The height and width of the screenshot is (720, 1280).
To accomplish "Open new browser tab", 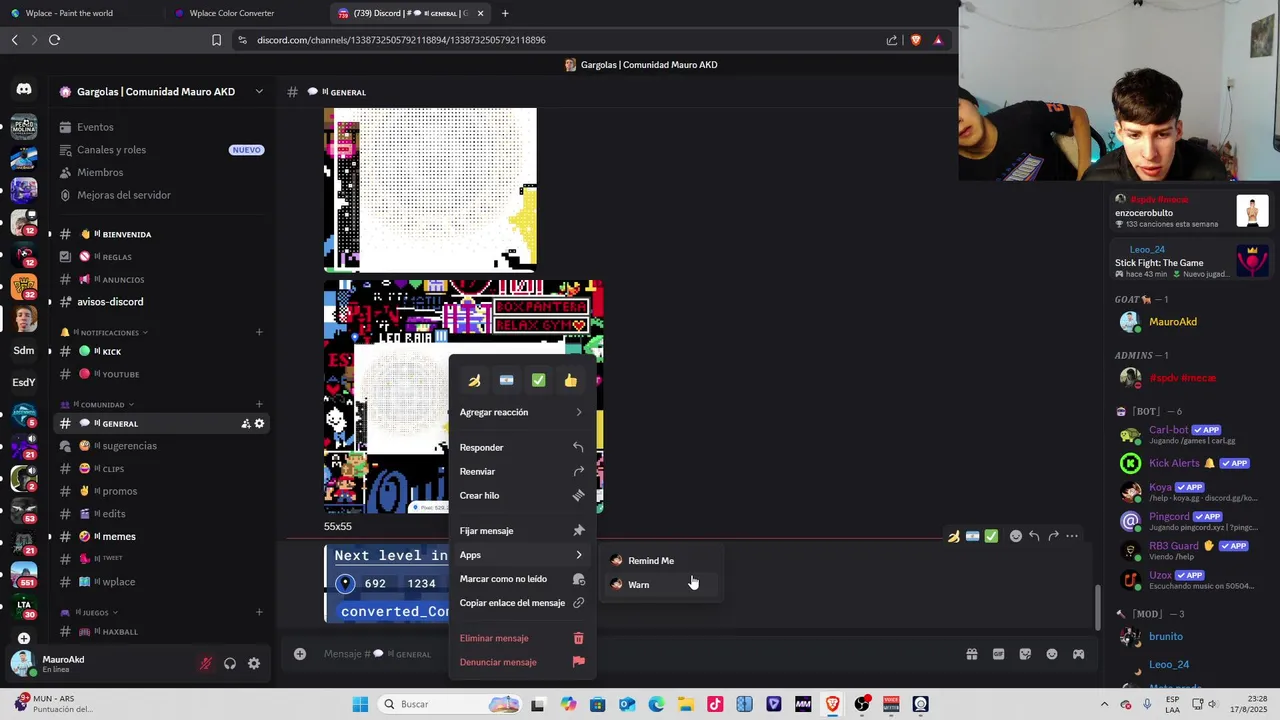I will click(505, 13).
